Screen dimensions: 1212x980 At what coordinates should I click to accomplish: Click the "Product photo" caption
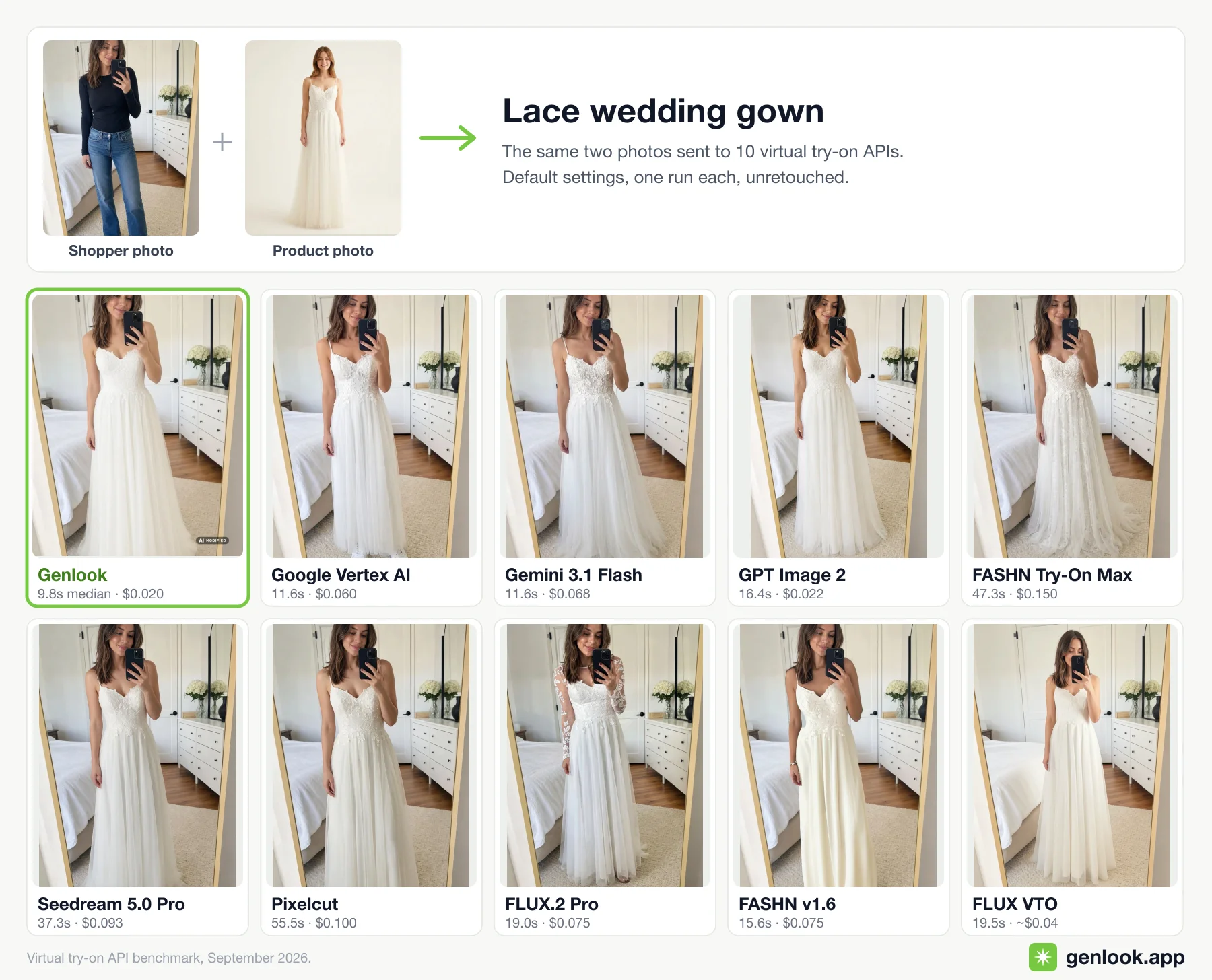click(323, 251)
